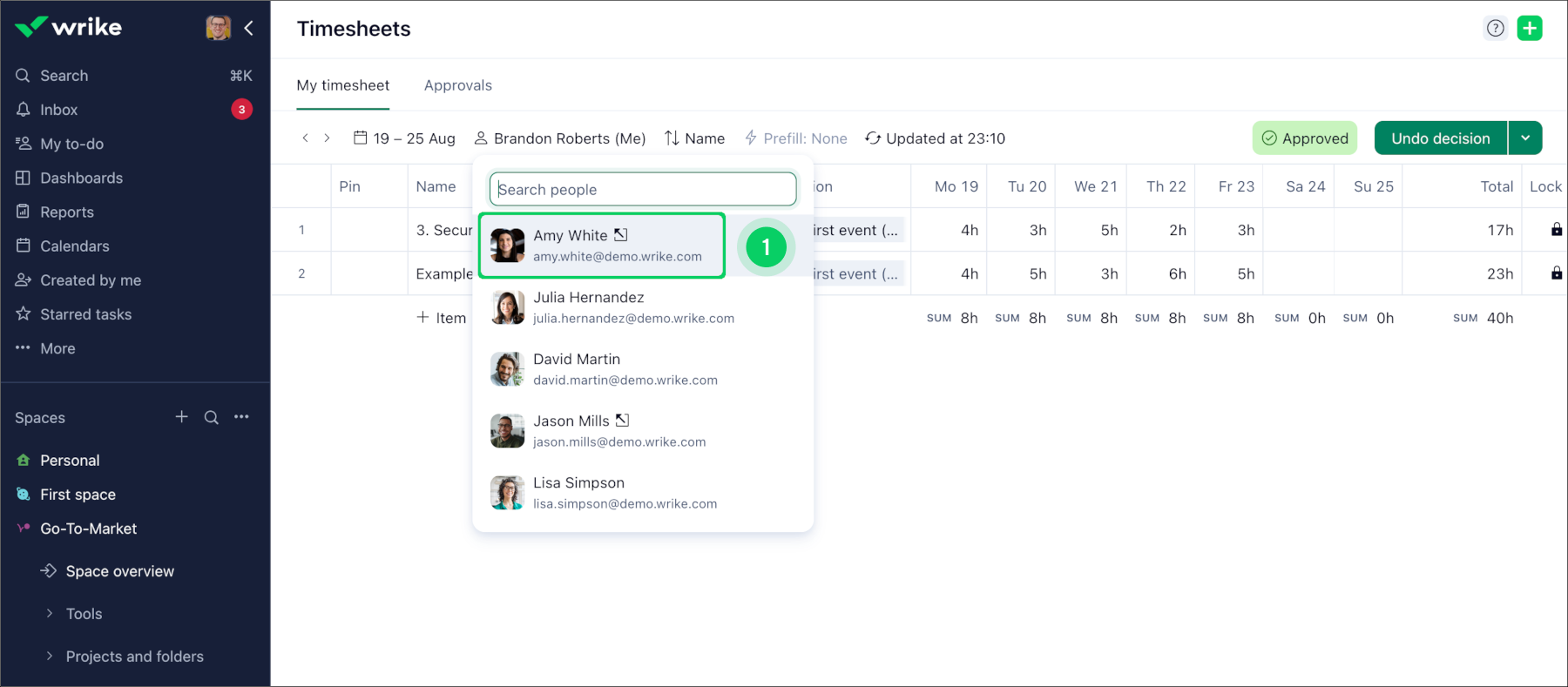
Task: Click the green plus create button
Action: coord(1530,29)
